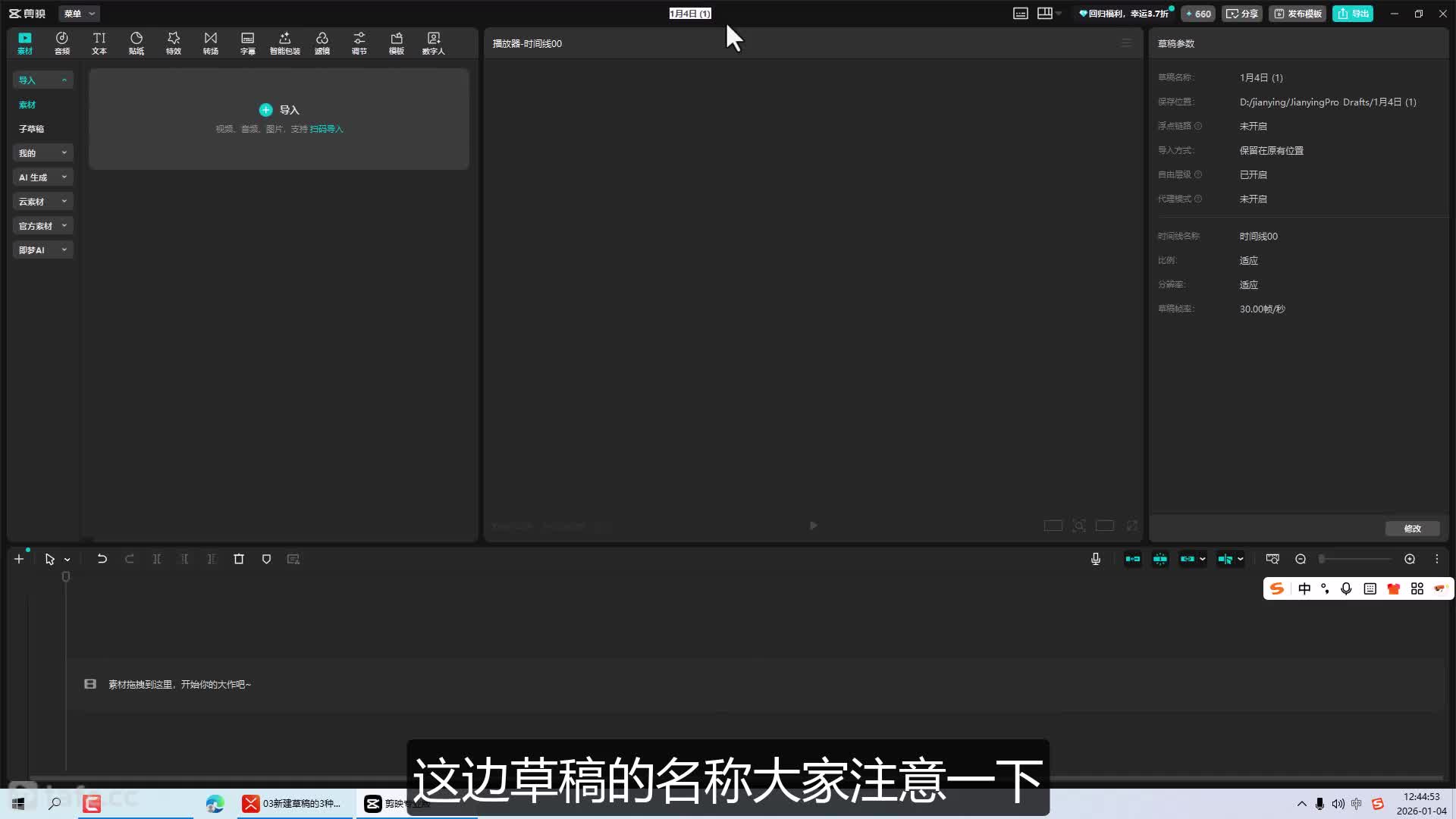The image size is (1456, 819).
Task: Click the 扫码导入 scan import link
Action: tap(326, 129)
